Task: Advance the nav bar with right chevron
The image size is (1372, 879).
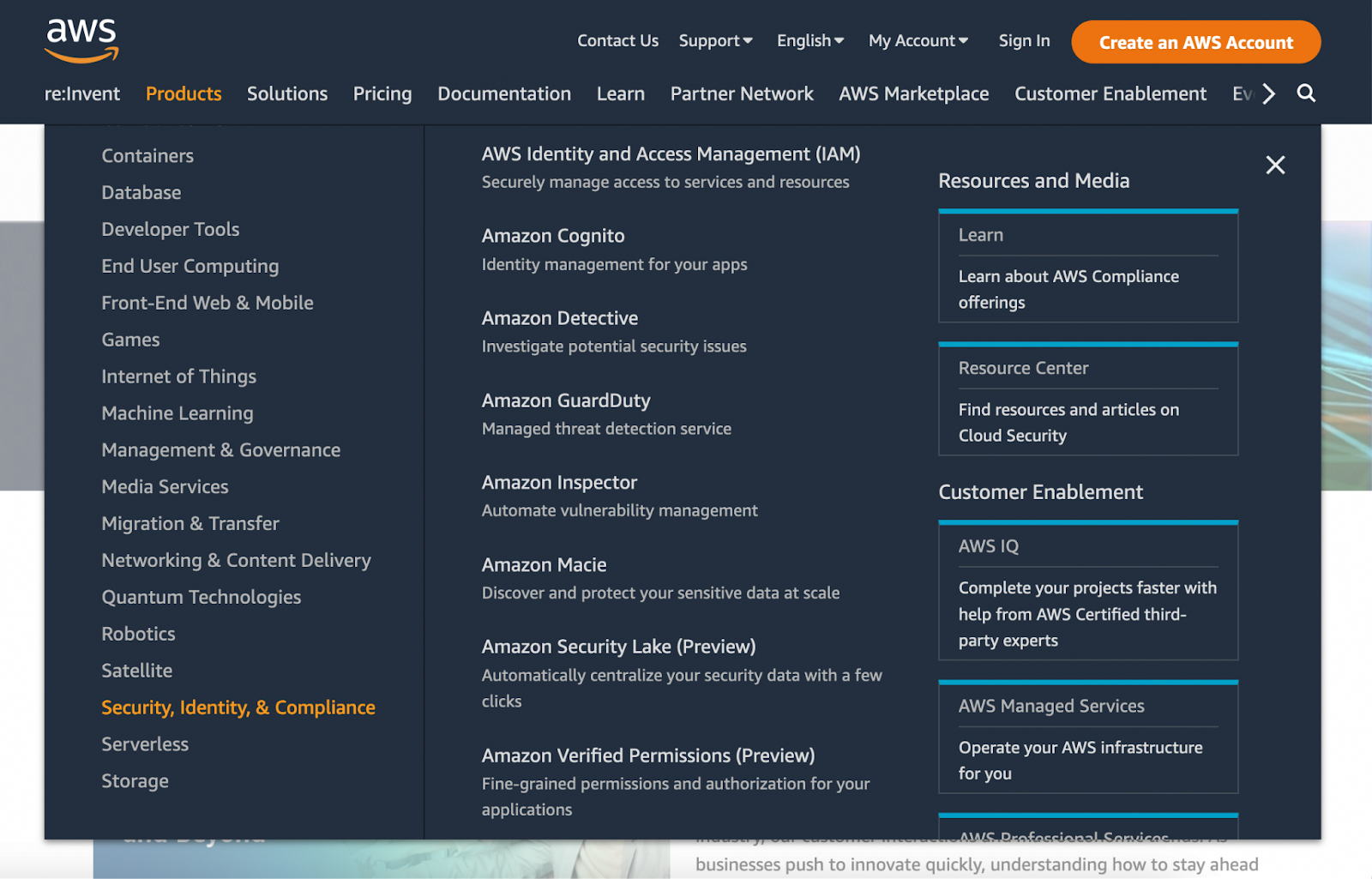Action: tap(1268, 93)
